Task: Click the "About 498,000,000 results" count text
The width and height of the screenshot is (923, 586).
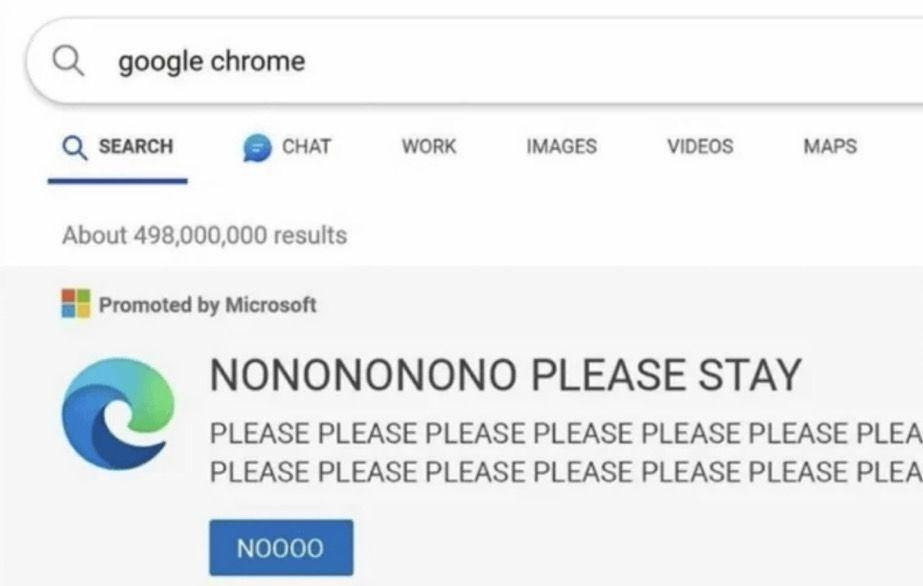Action: pos(204,236)
